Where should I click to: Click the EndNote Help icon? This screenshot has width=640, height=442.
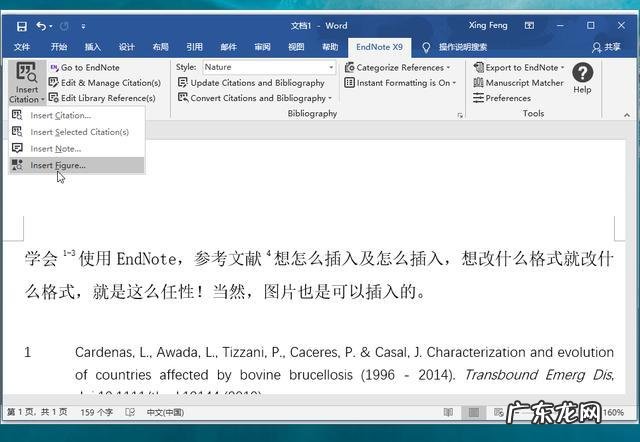coord(582,73)
